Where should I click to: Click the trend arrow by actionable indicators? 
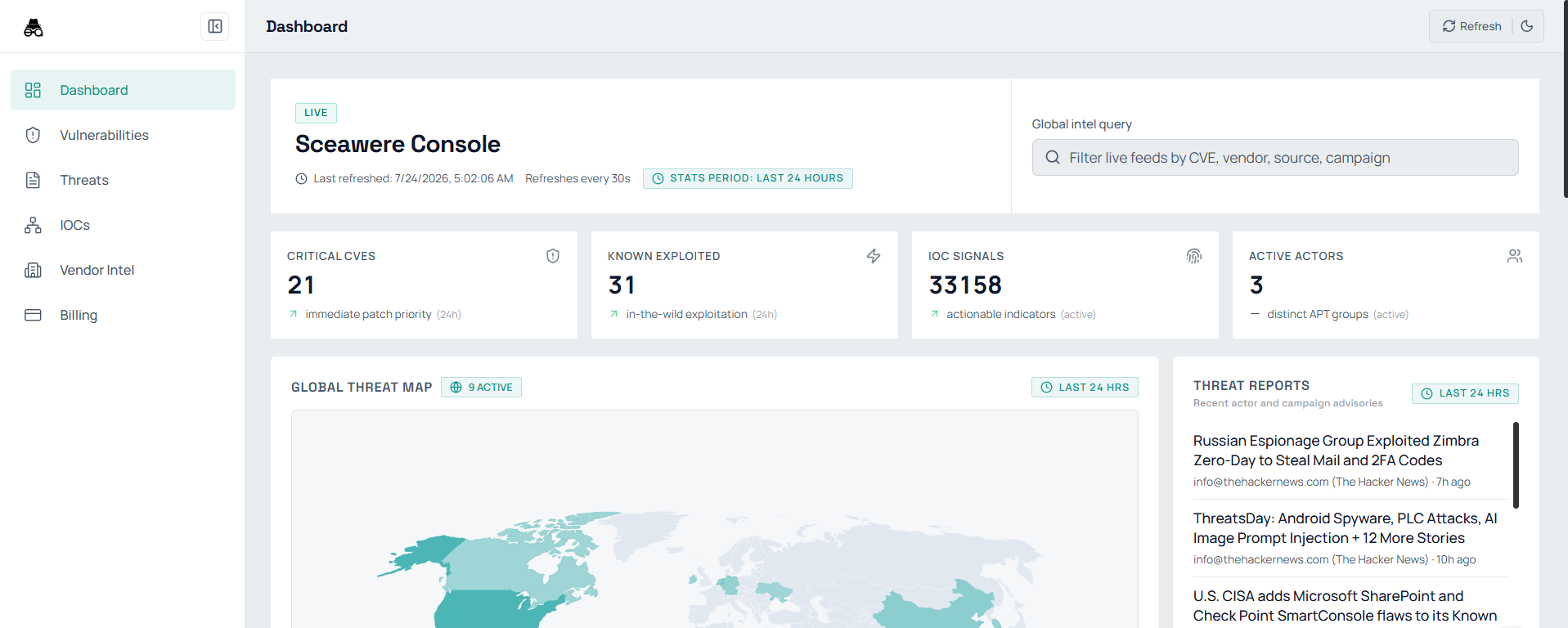(x=934, y=314)
